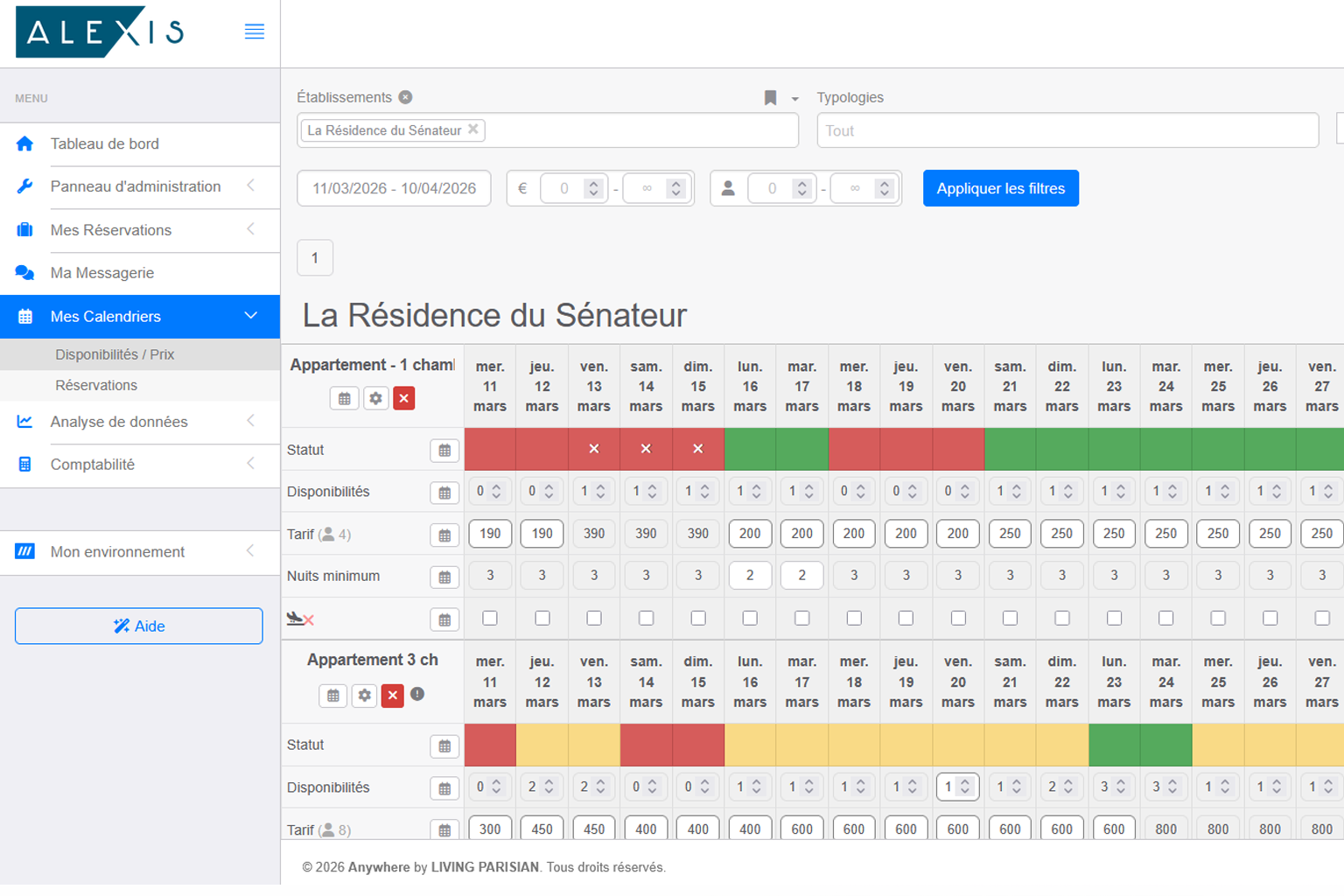The width and height of the screenshot is (1344, 896).
Task: Expand the Analyse de données section
Action: [121, 422]
